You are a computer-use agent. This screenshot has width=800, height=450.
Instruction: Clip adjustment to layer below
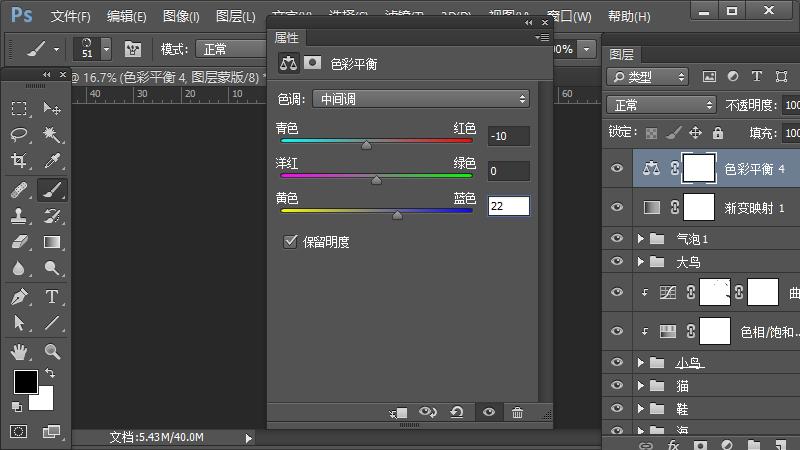click(398, 413)
